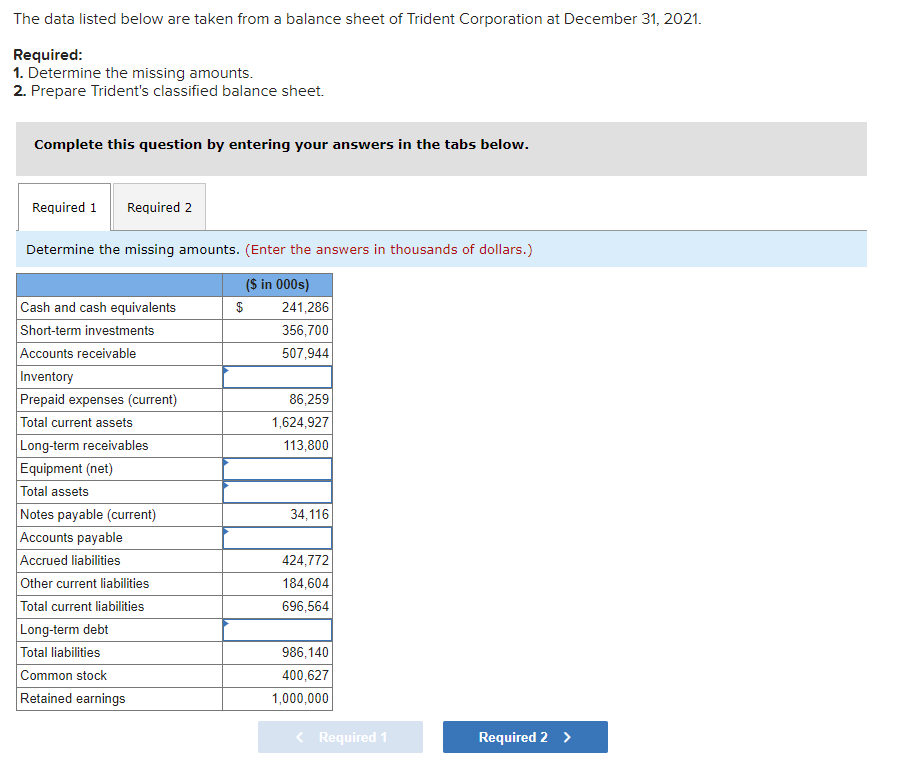The image size is (912, 768).
Task: Click the Total liabilities amount 986,140
Action: (x=306, y=652)
